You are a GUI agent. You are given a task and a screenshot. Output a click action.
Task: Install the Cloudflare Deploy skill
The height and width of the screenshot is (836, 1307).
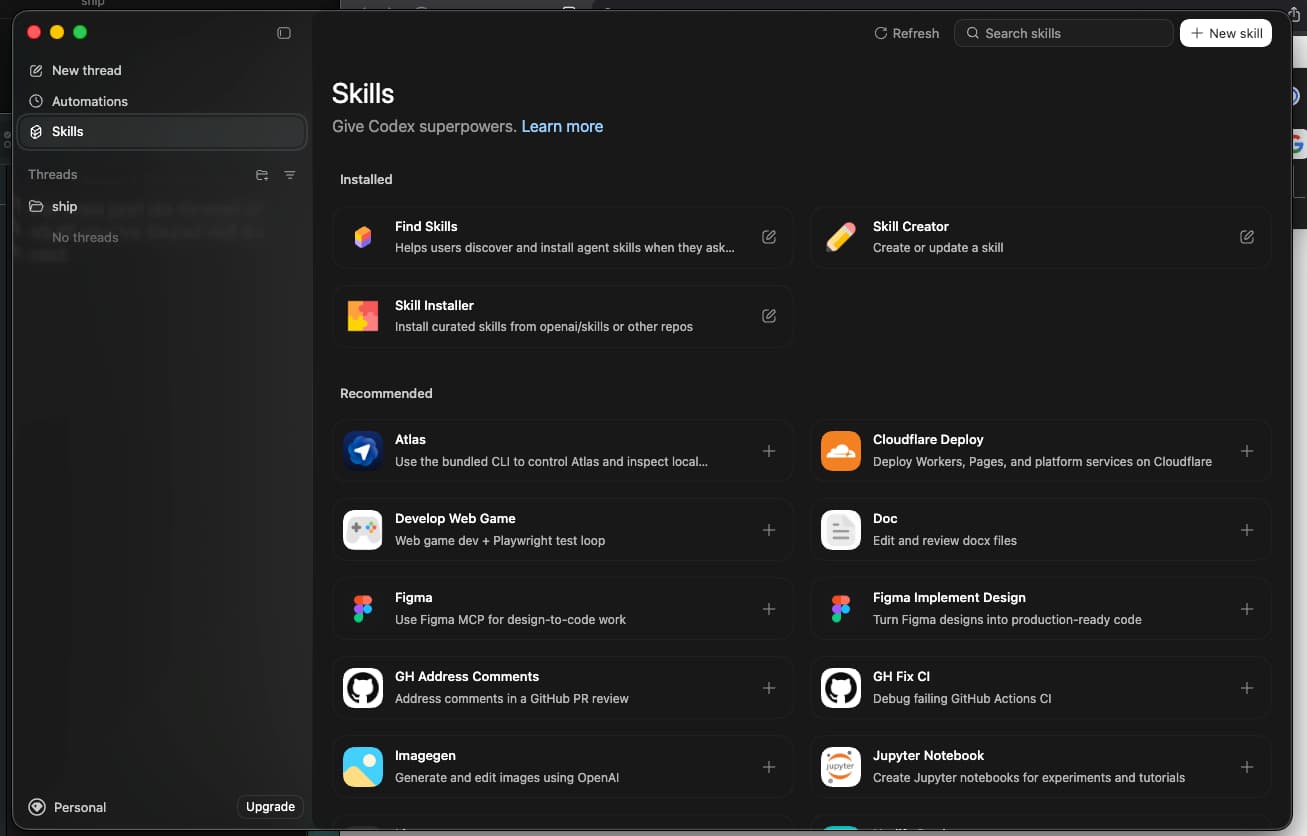click(1246, 451)
